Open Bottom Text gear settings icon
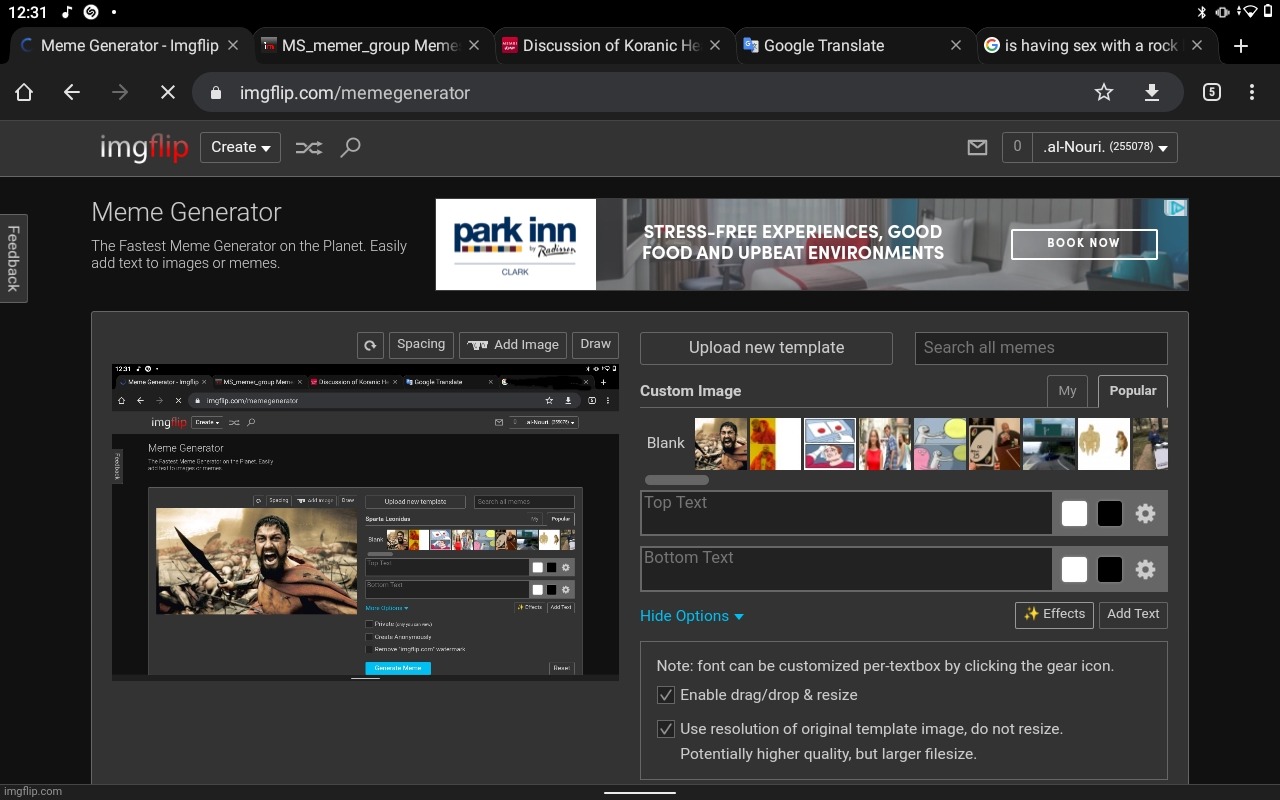Screen dimensions: 1280x800 [1146, 570]
